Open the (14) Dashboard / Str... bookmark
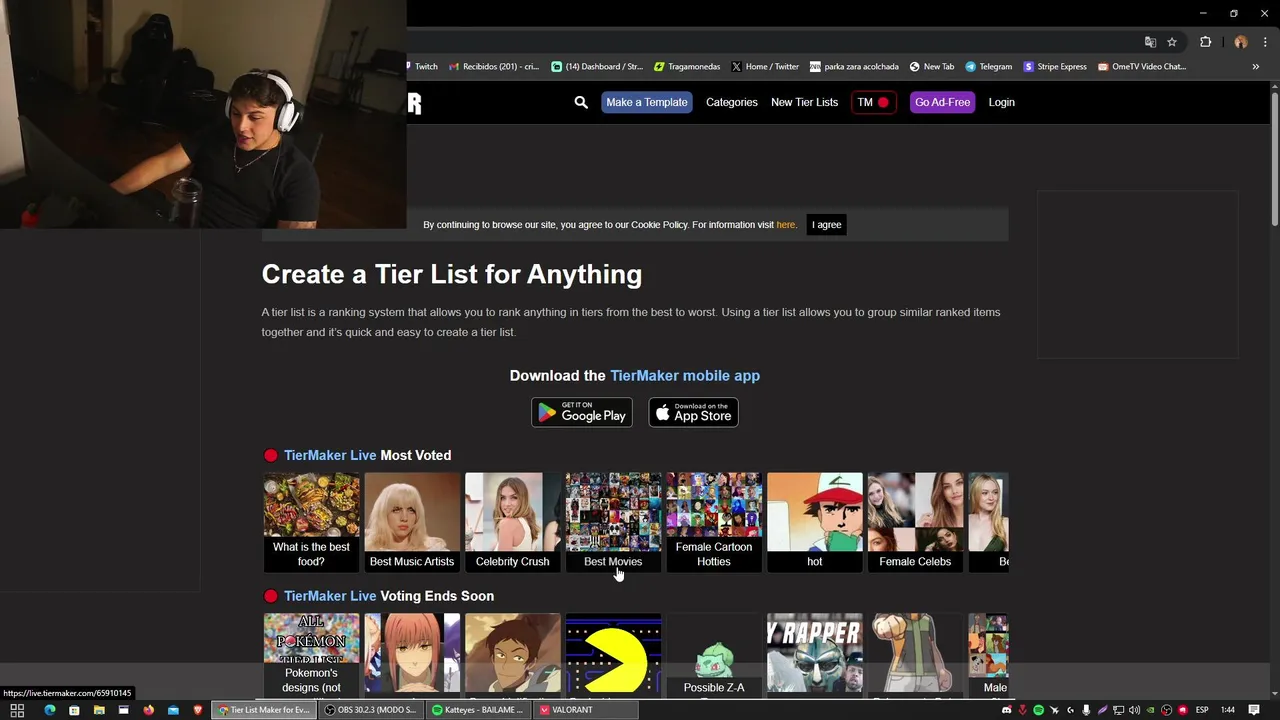This screenshot has width=1280, height=720. click(597, 67)
